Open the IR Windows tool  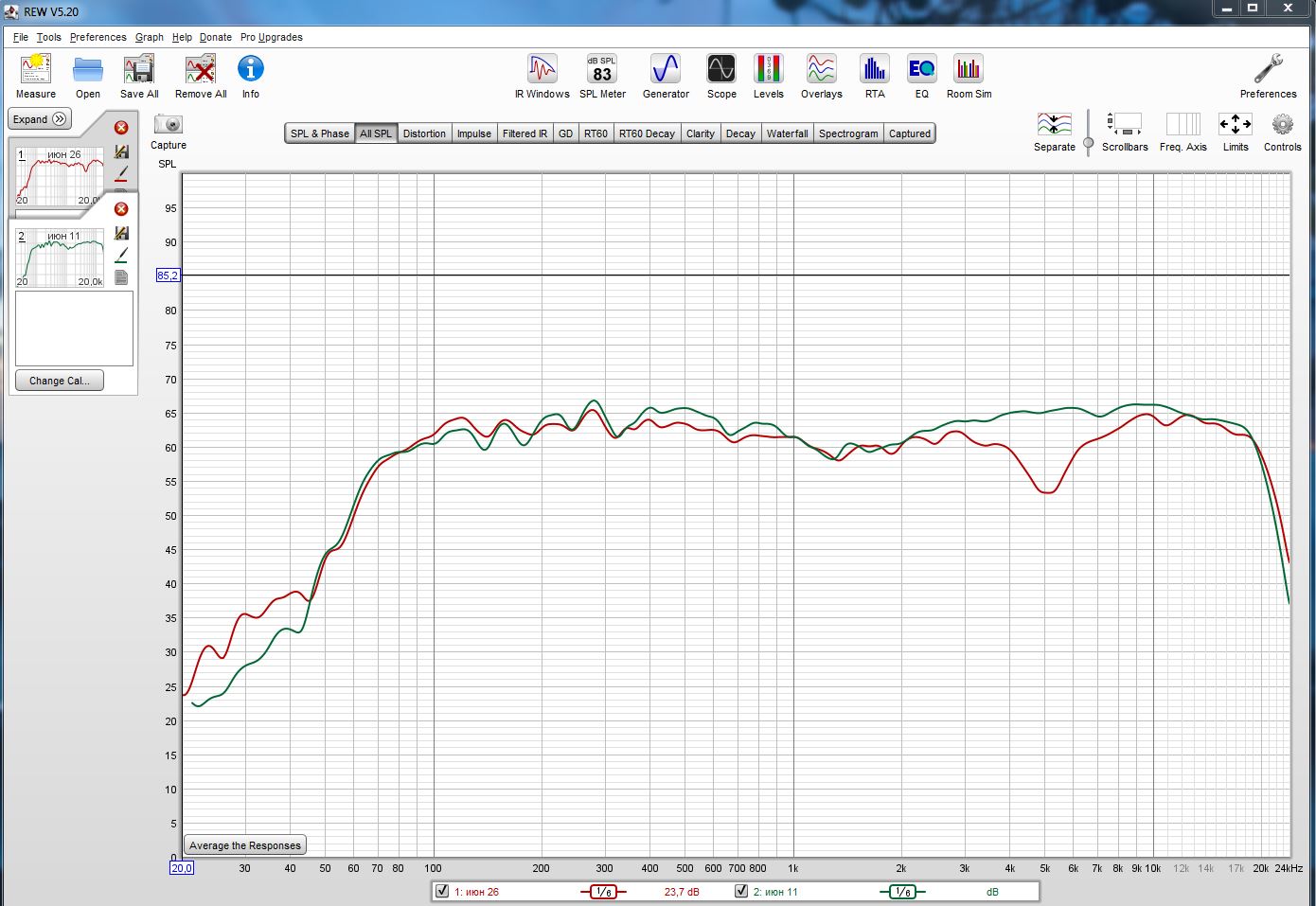pyautogui.click(x=542, y=69)
